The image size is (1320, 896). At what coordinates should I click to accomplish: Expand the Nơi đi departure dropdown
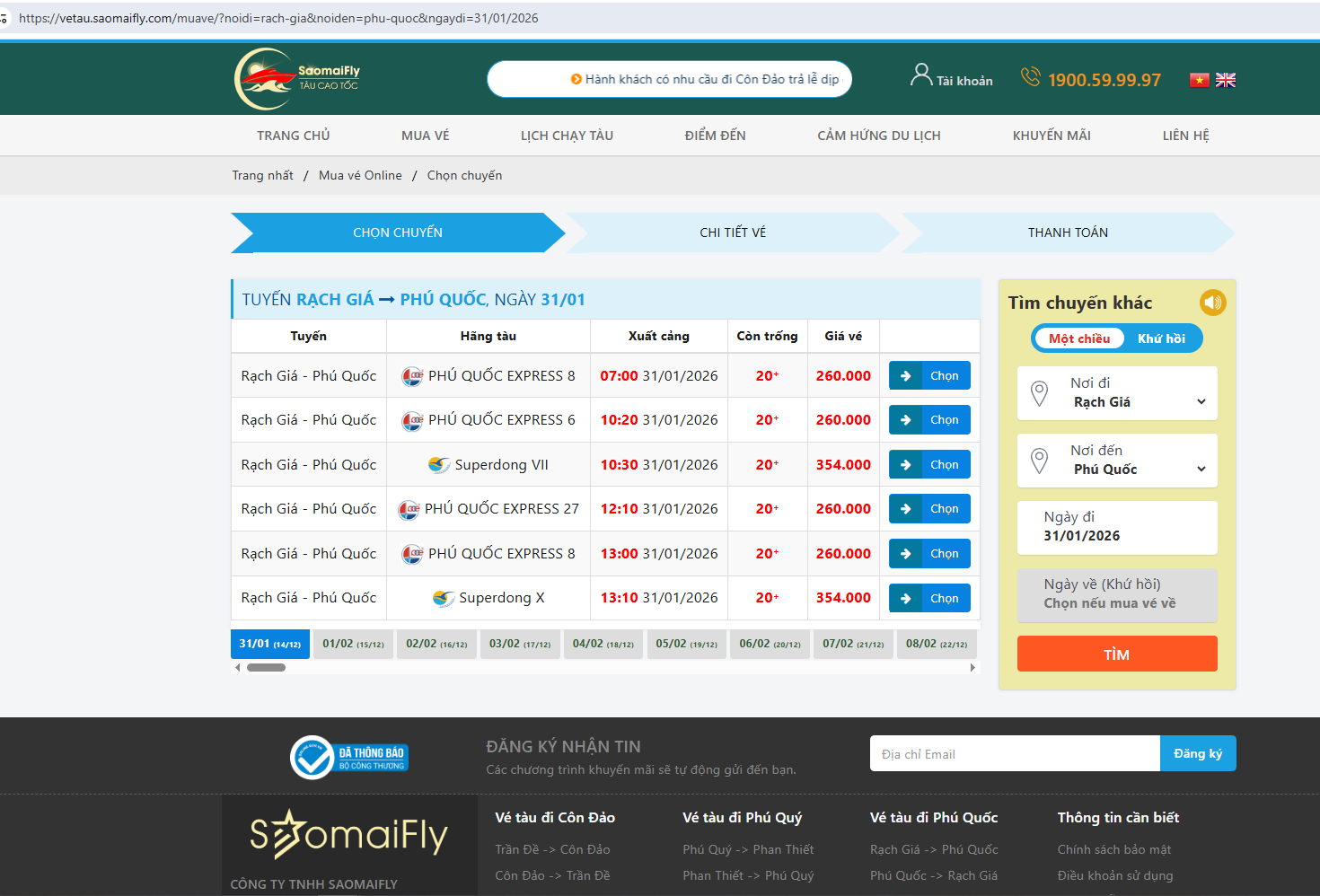coord(1117,393)
